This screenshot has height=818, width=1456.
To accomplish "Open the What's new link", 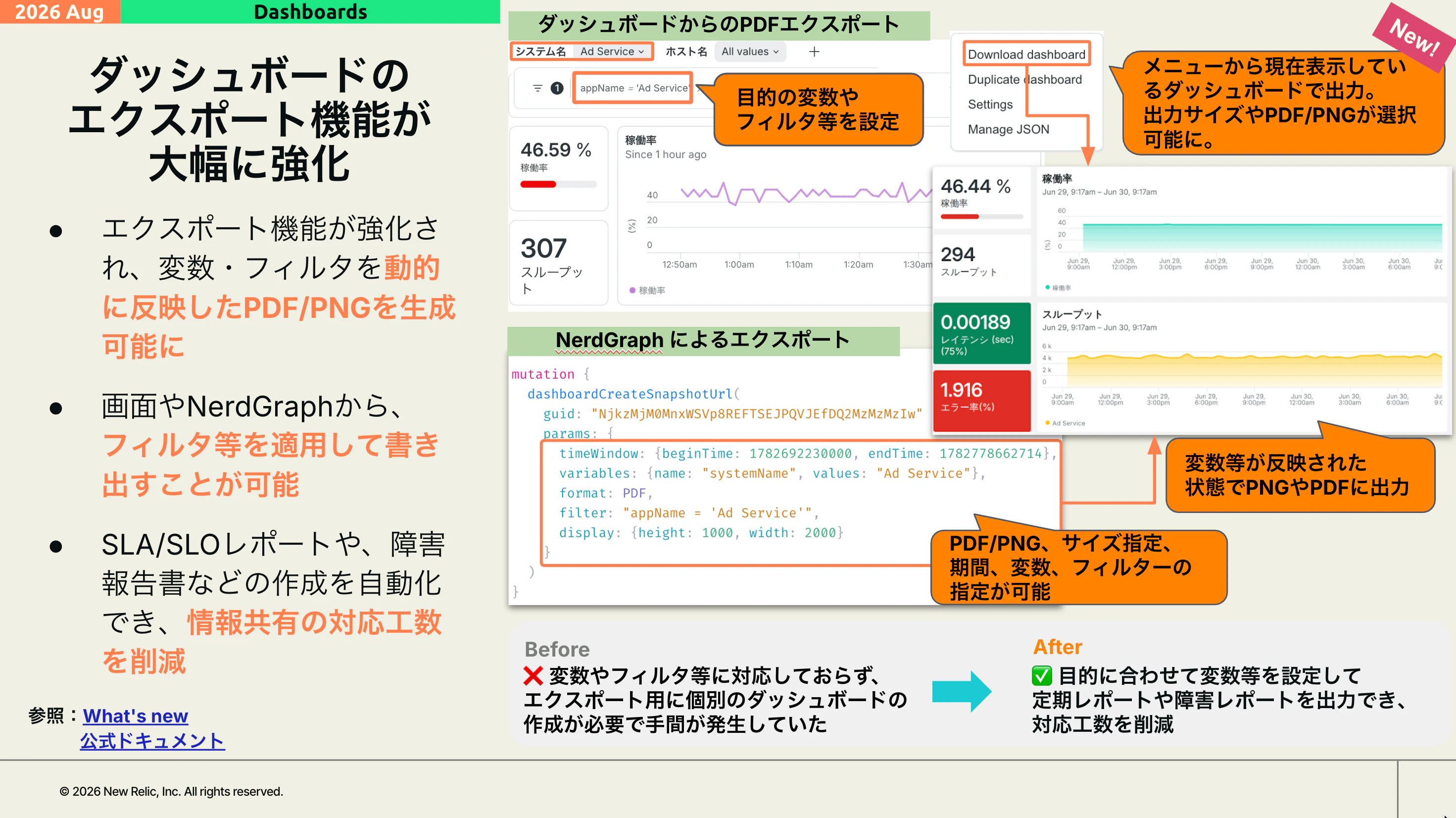I will tap(136, 716).
